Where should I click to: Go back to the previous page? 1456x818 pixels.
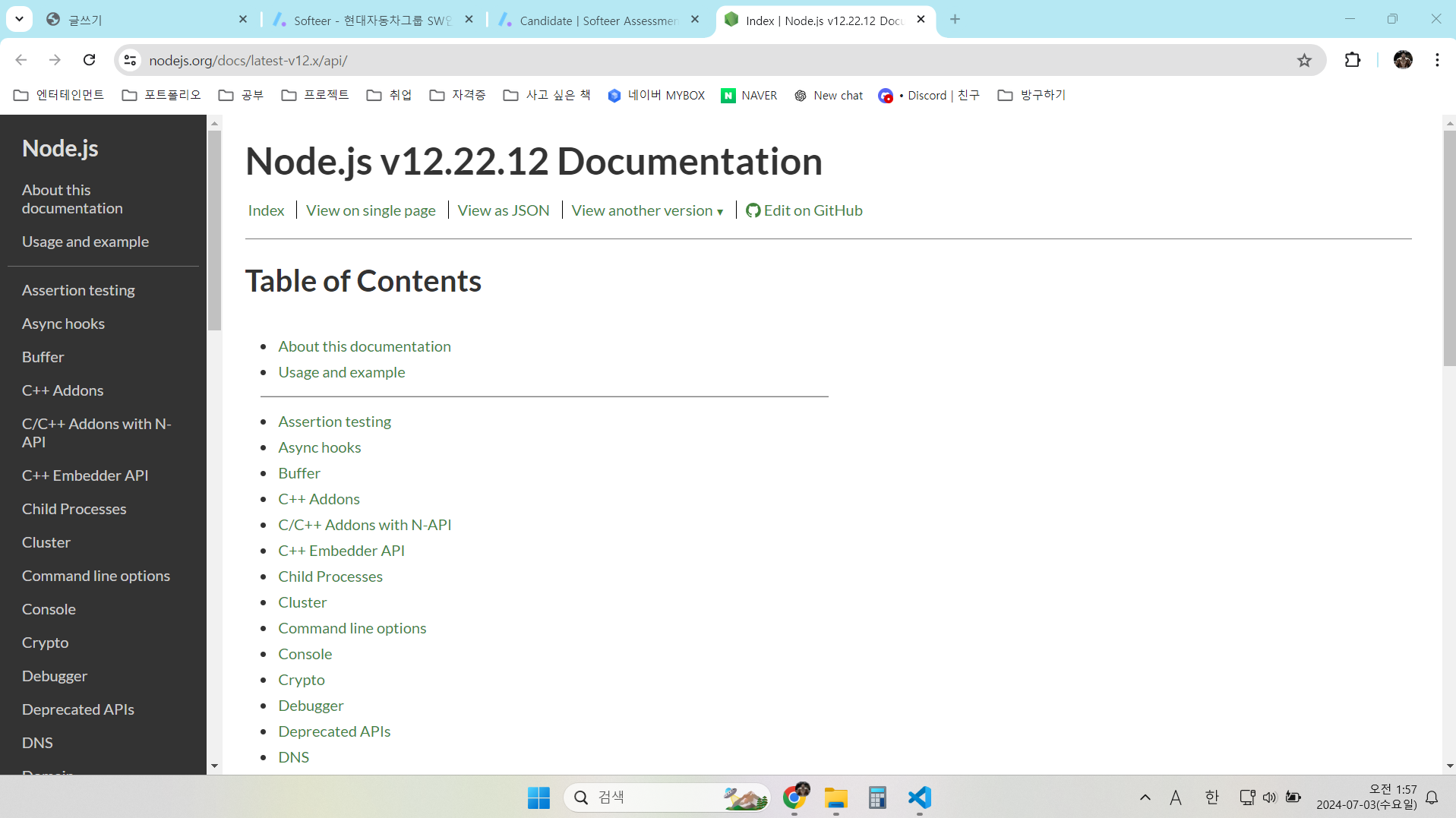21,60
